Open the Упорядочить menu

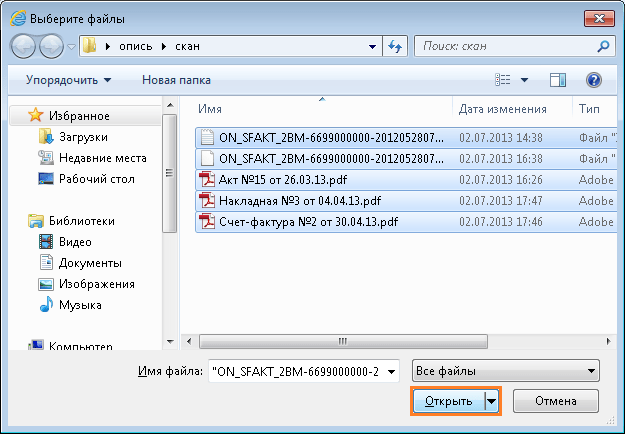point(69,79)
